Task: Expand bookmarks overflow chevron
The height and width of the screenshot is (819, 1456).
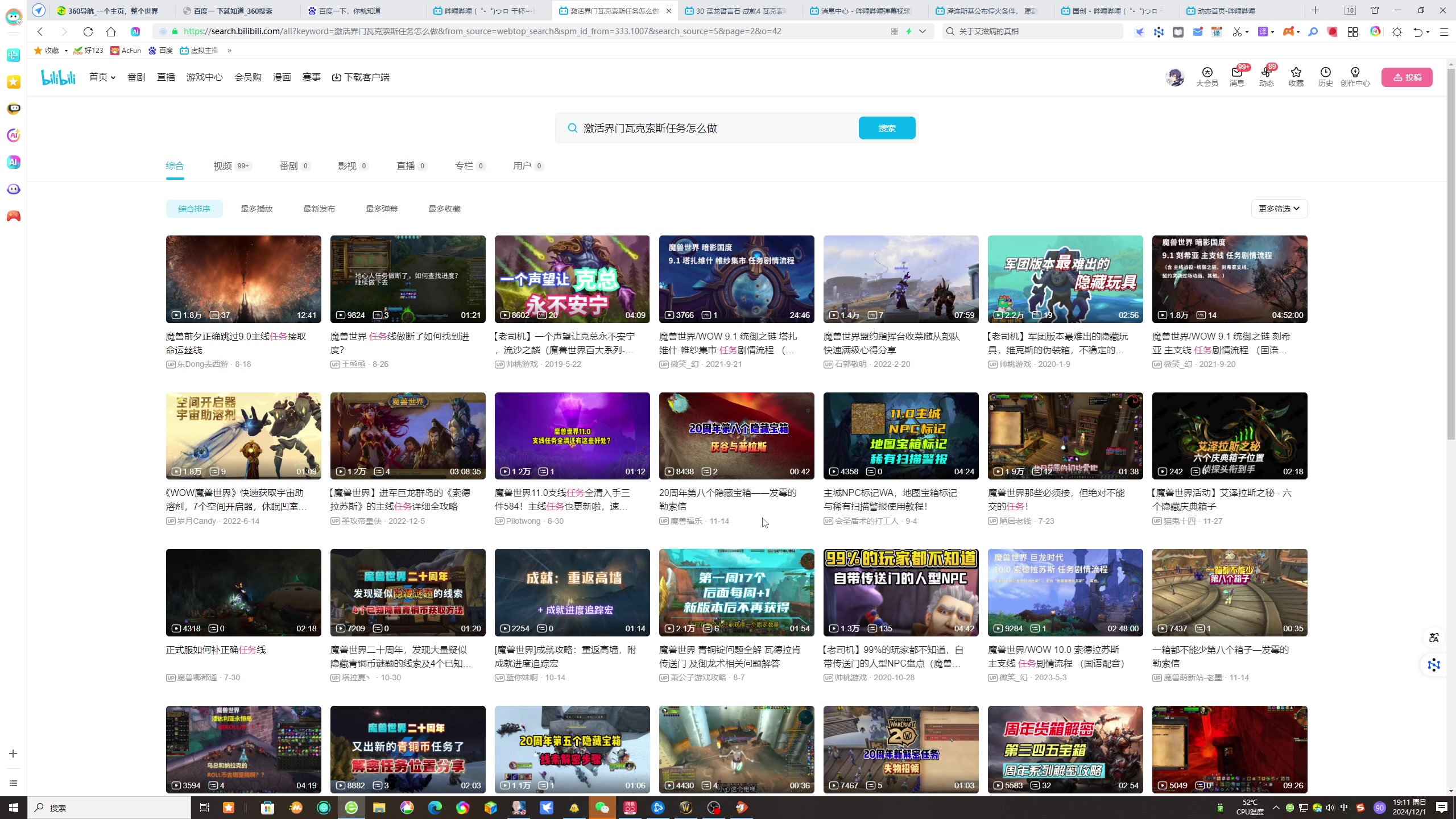Action: [x=229, y=51]
